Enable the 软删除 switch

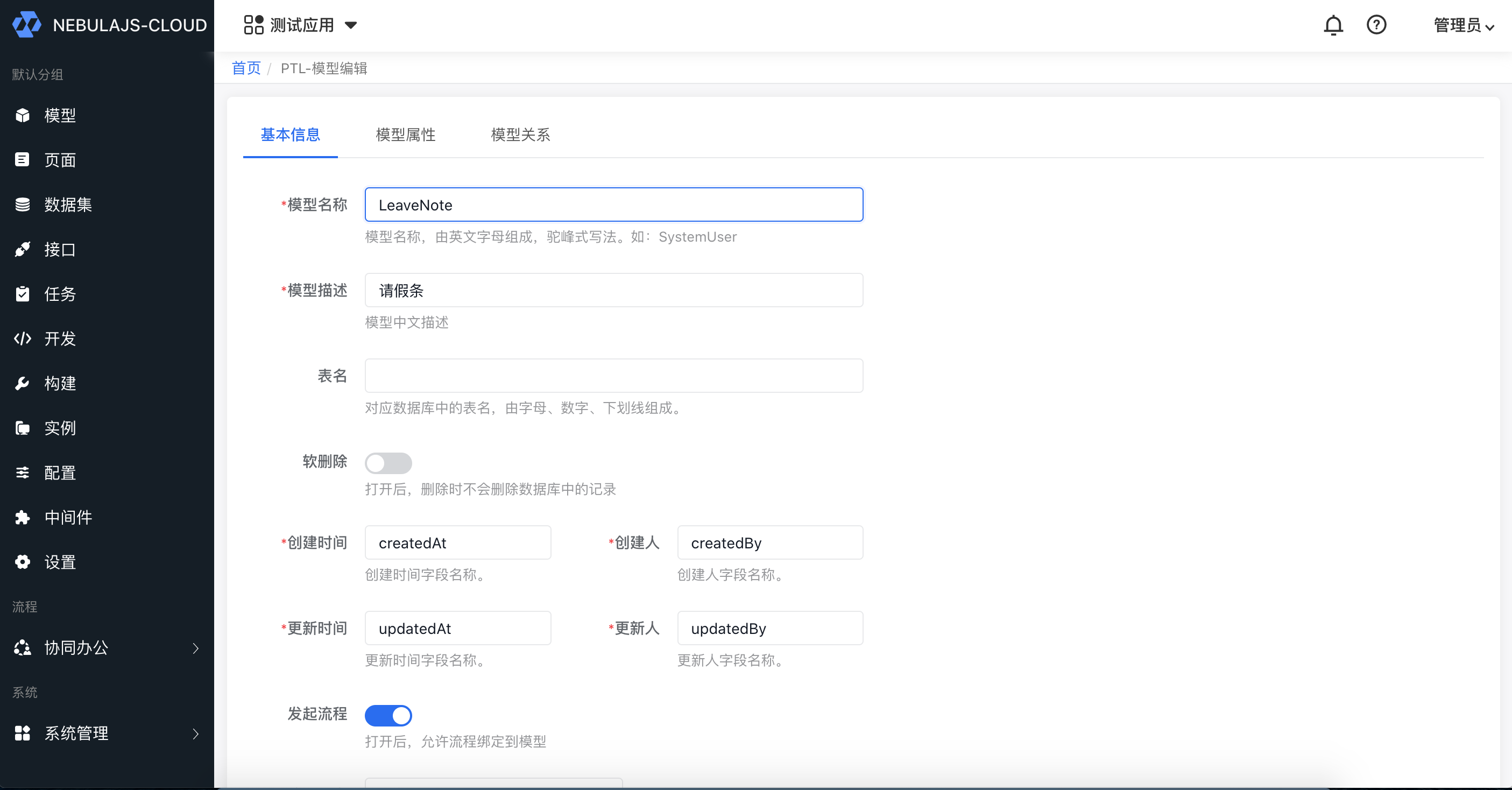[x=388, y=463]
